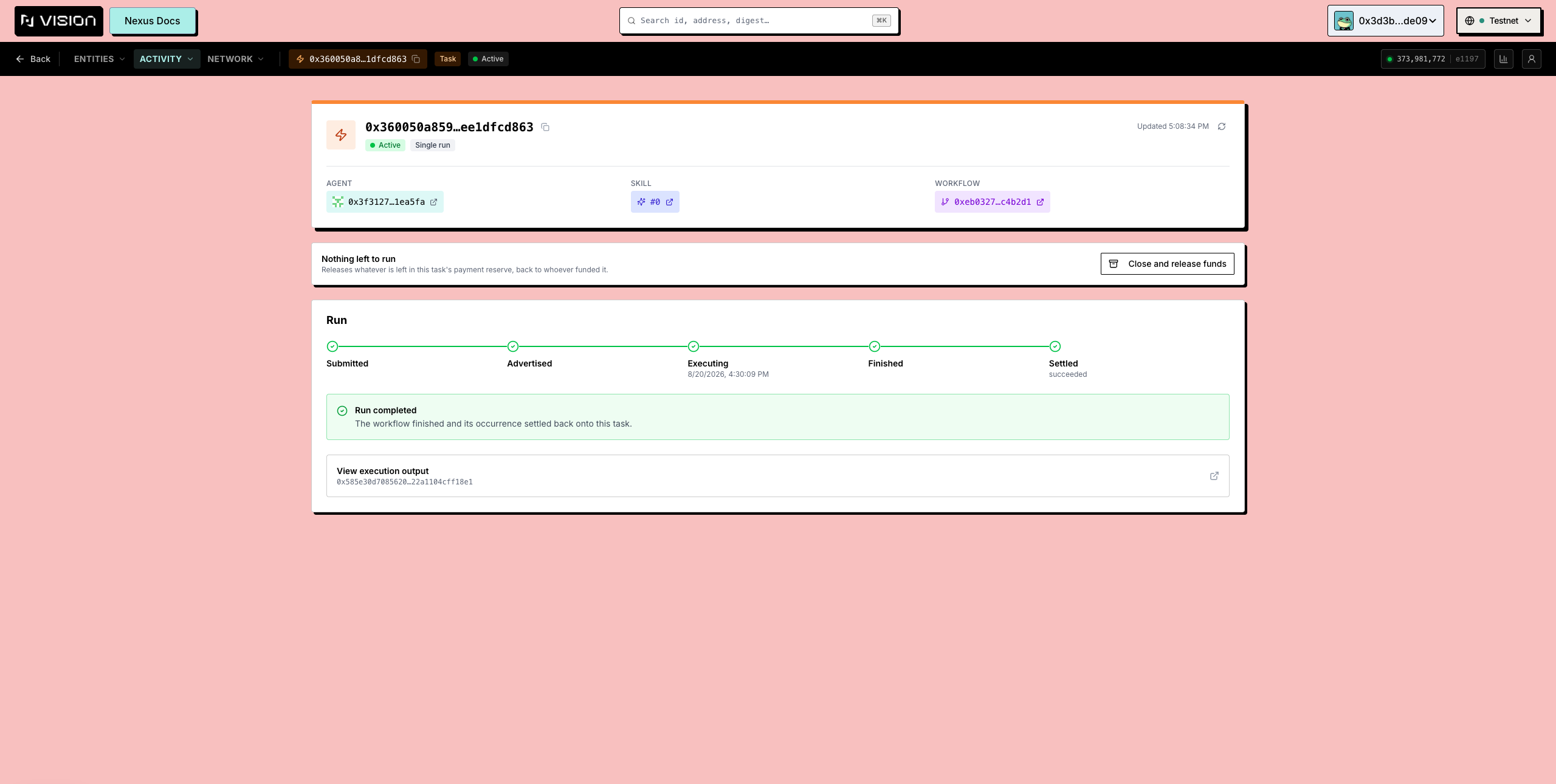Click the search magnifier icon
Image resolution: width=1556 pixels, height=784 pixels.
[x=632, y=21]
